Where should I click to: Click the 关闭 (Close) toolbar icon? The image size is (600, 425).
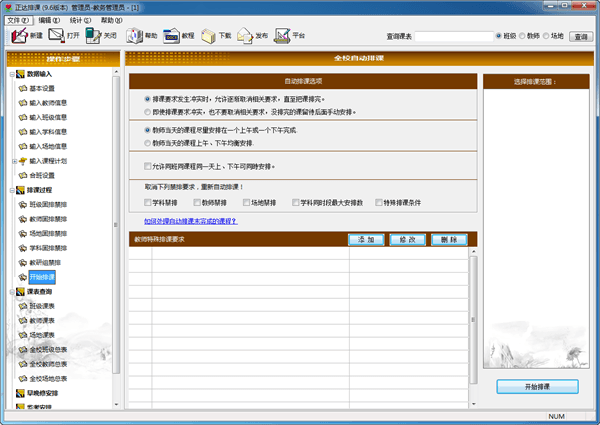tap(103, 36)
